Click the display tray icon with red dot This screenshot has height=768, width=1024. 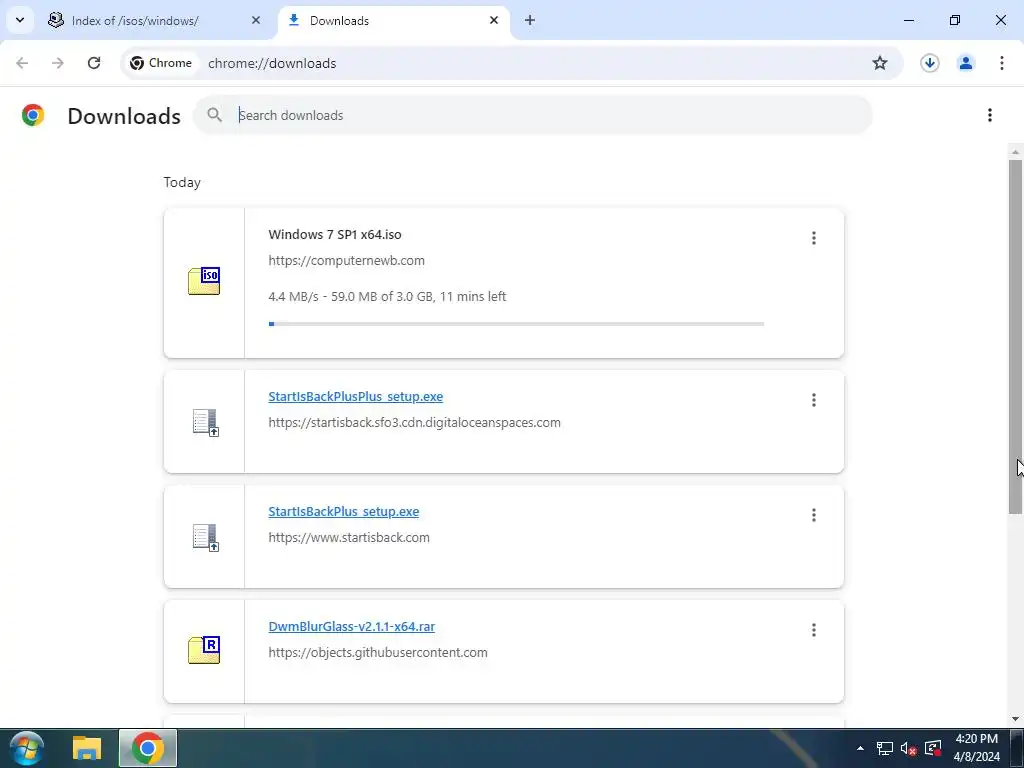click(x=933, y=748)
